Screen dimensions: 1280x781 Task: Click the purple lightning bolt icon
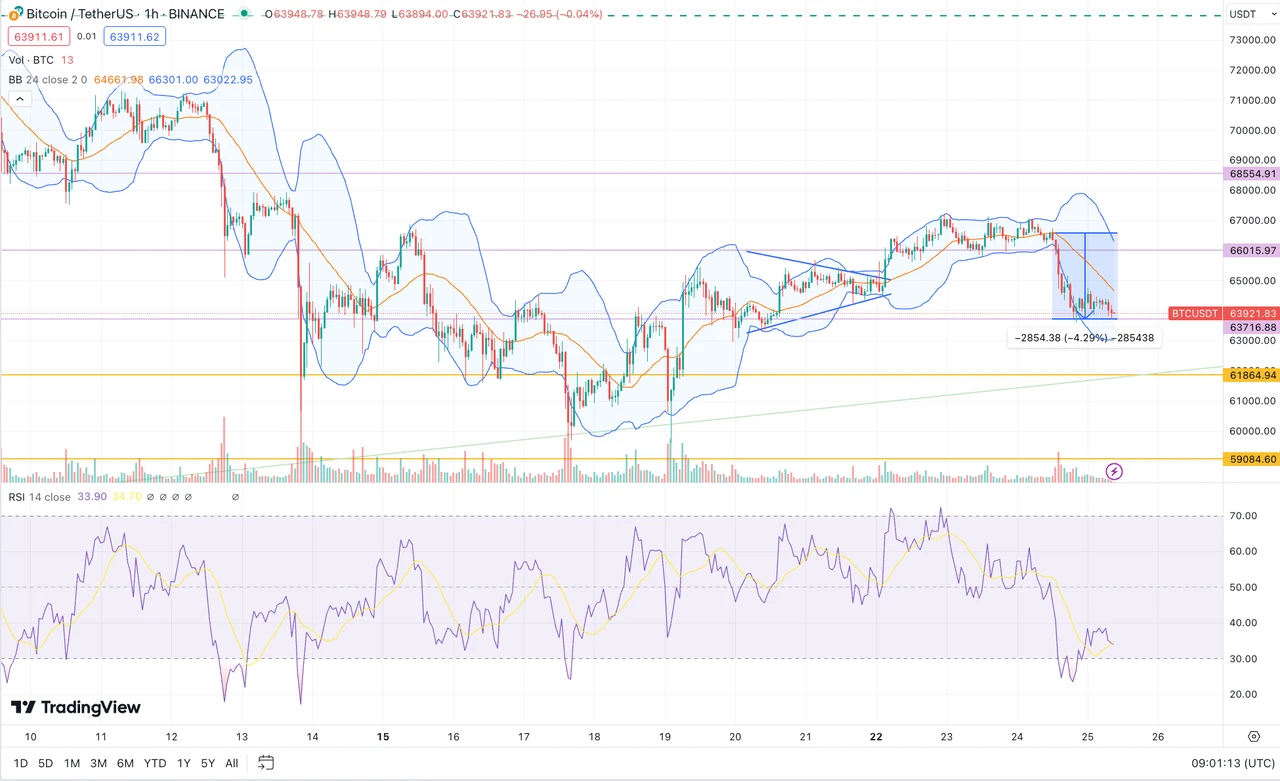coord(1114,471)
